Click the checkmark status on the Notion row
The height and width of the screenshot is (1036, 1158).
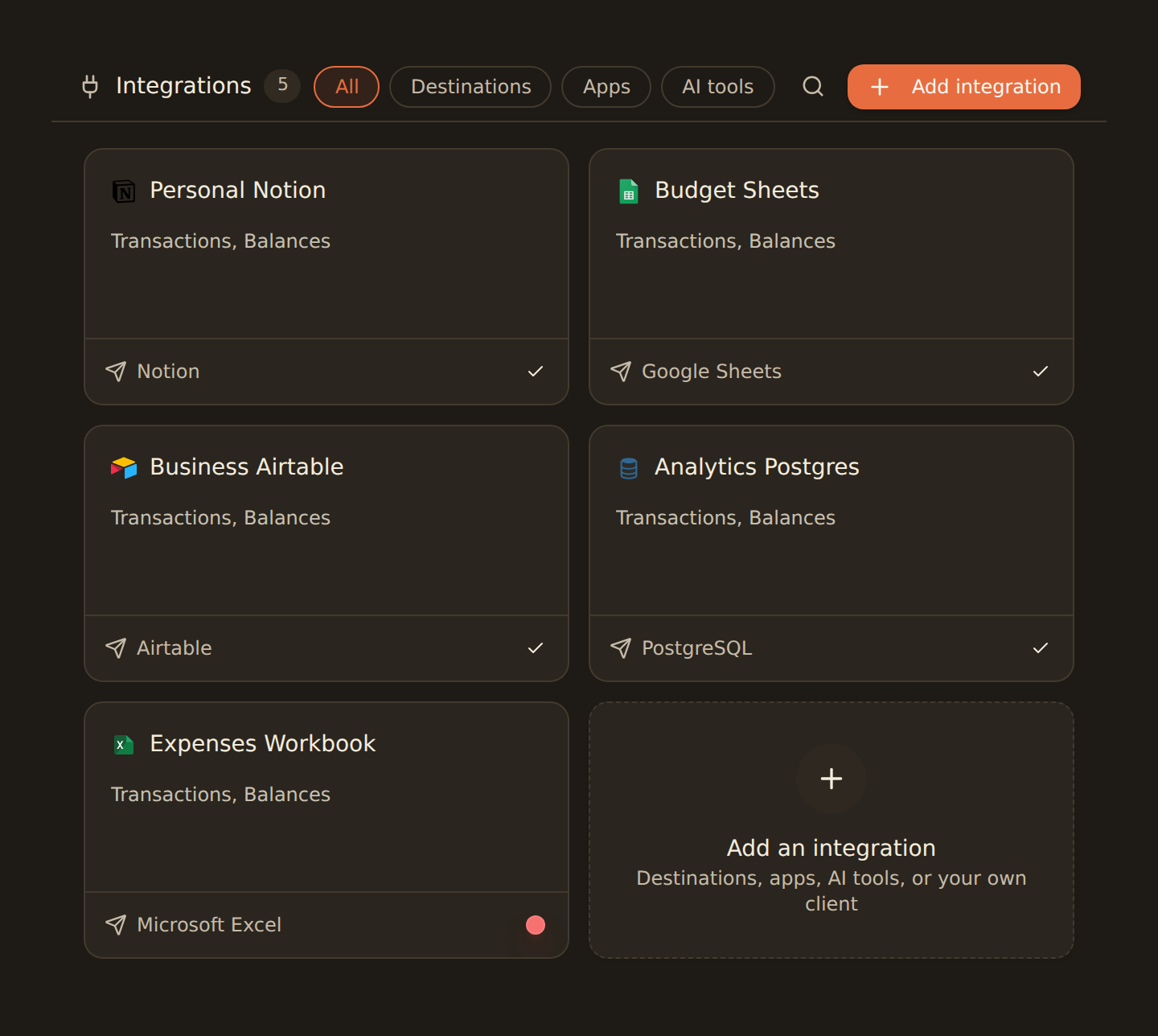(x=536, y=371)
